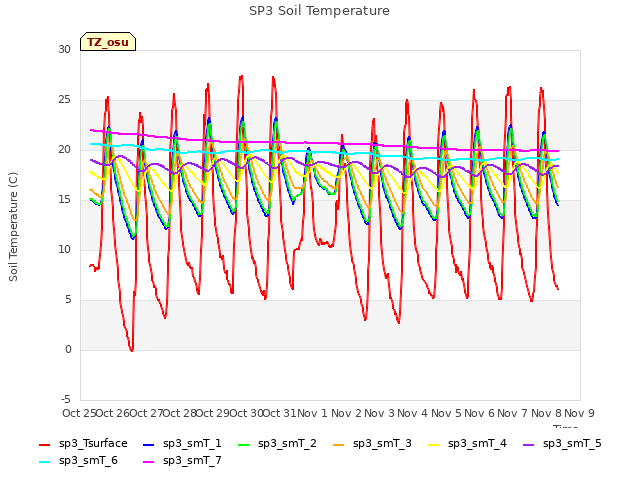This screenshot has width=640, height=480.
Task: Click the purple sp3_smT_5 legend swatch
Action: 529,444
